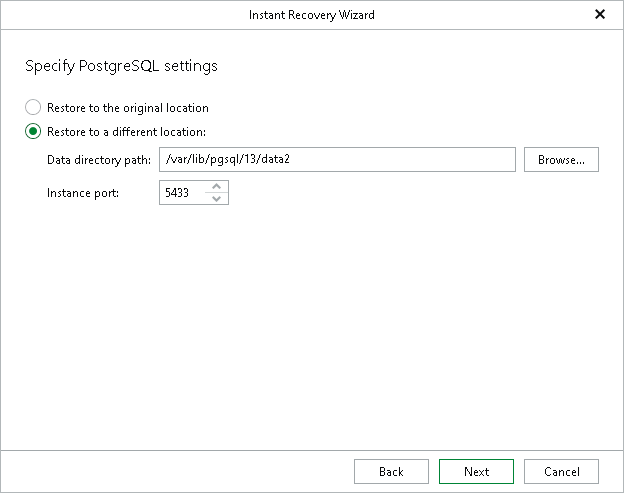Focus the Data directory path input field
Image resolution: width=624 pixels, height=493 pixels.
tap(337, 160)
